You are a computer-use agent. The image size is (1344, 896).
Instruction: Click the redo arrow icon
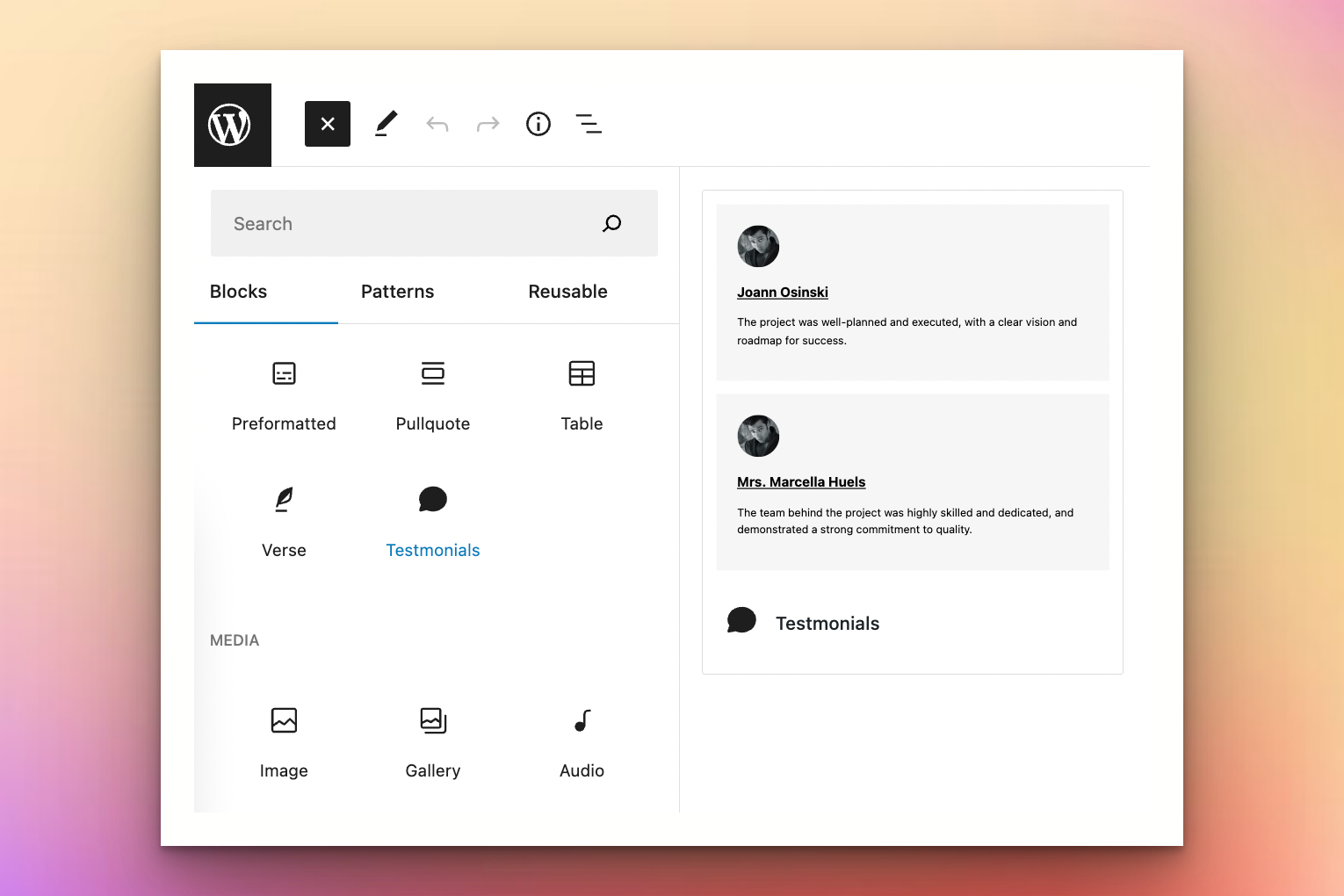click(x=488, y=124)
